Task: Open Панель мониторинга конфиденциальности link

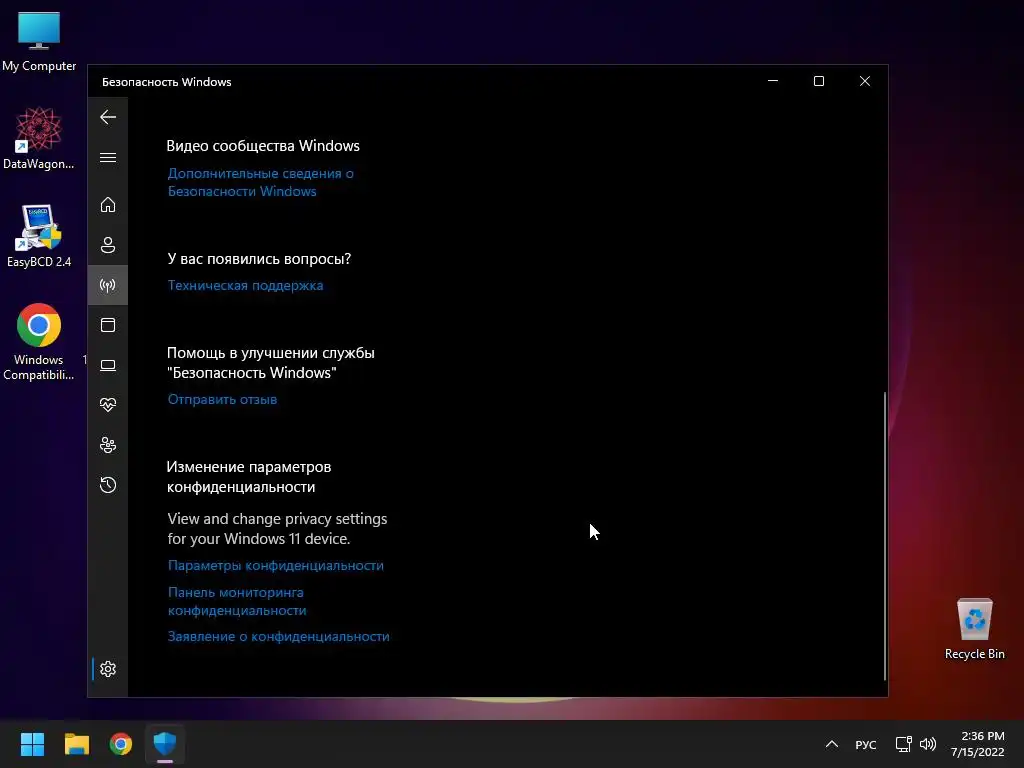Action: [237, 601]
